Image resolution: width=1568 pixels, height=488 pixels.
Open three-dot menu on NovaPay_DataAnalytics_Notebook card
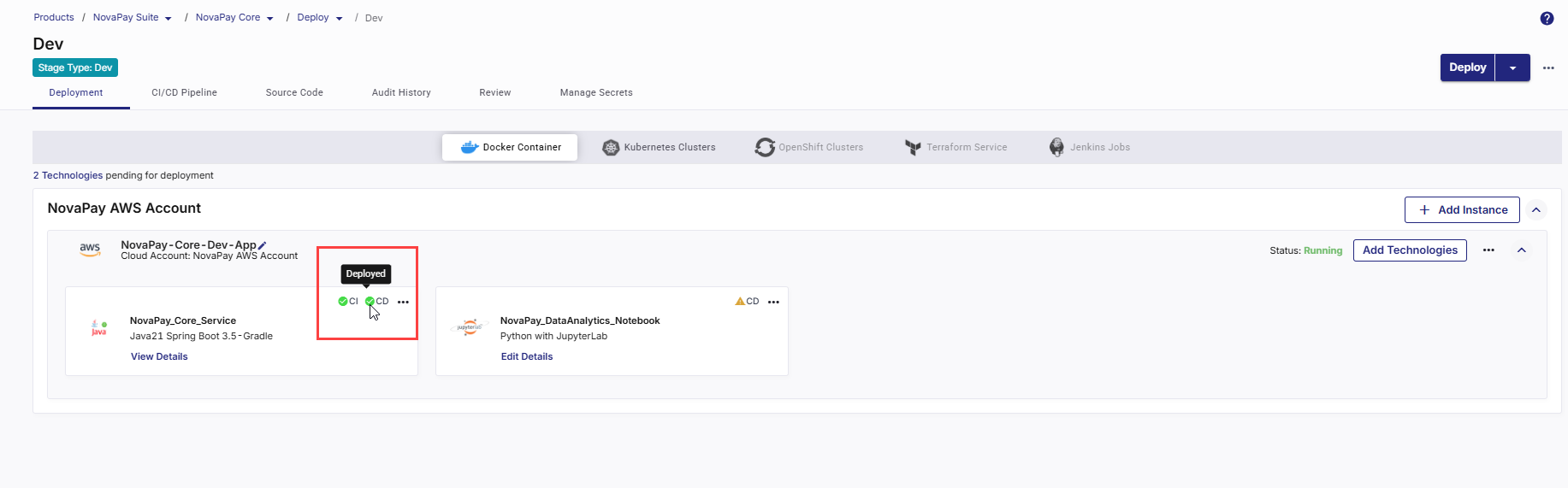[773, 302]
